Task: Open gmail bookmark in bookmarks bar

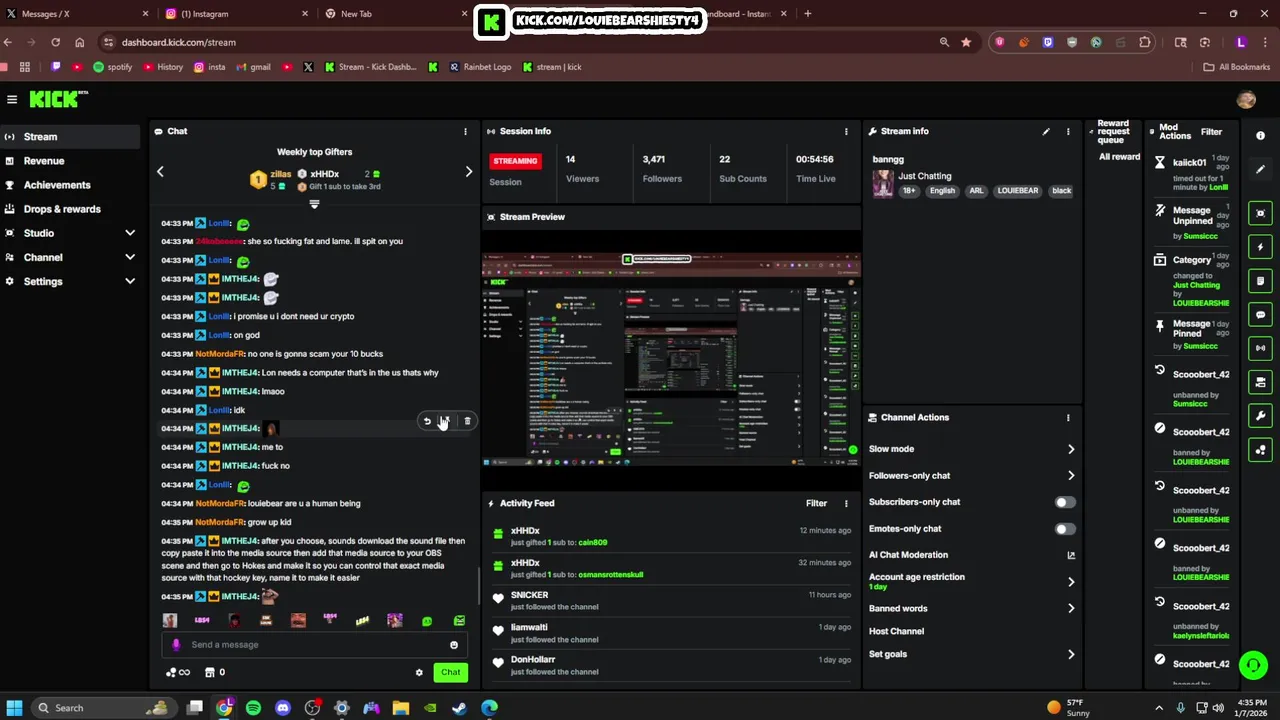Action: tap(253, 67)
